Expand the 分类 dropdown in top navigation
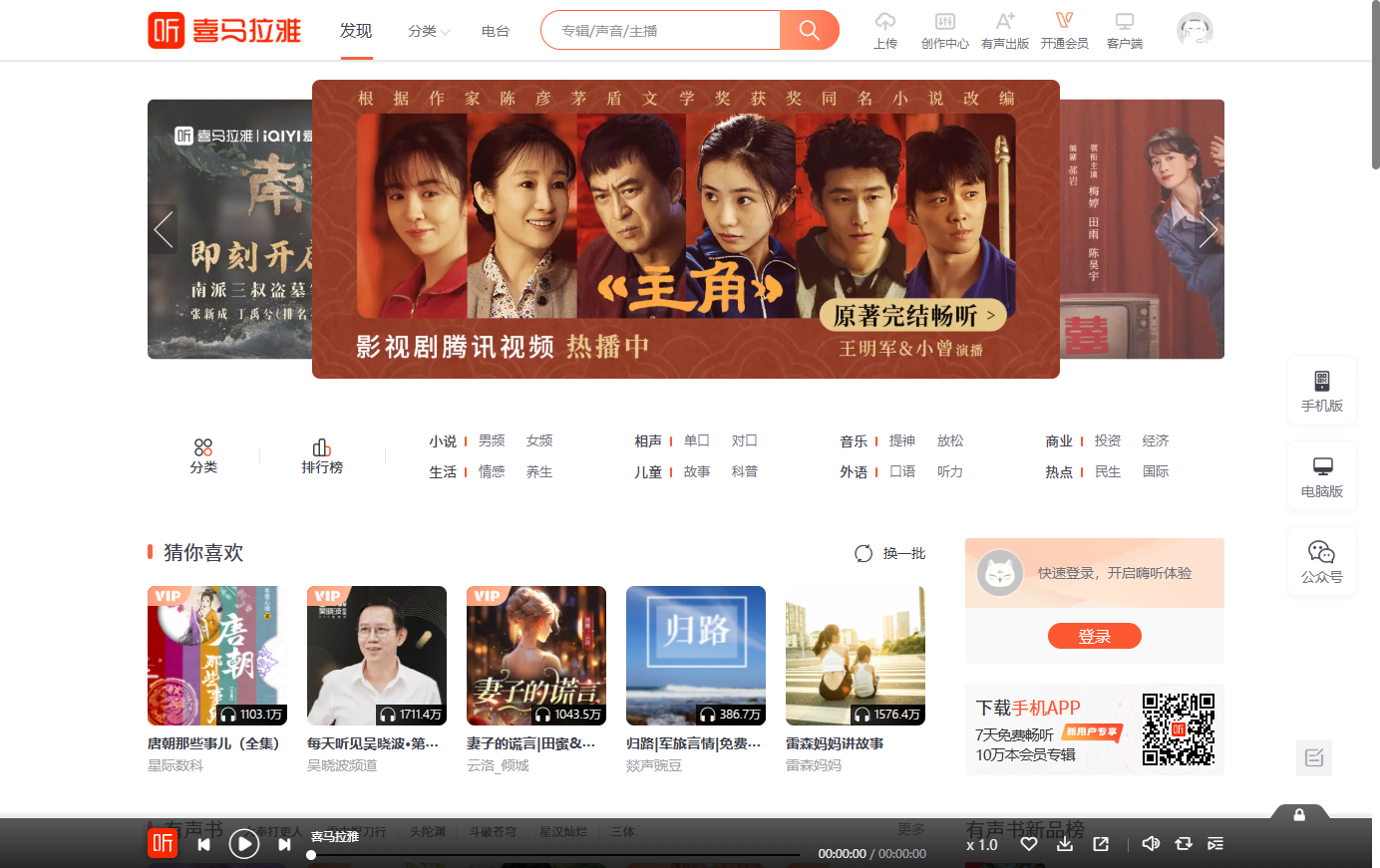 (x=429, y=31)
